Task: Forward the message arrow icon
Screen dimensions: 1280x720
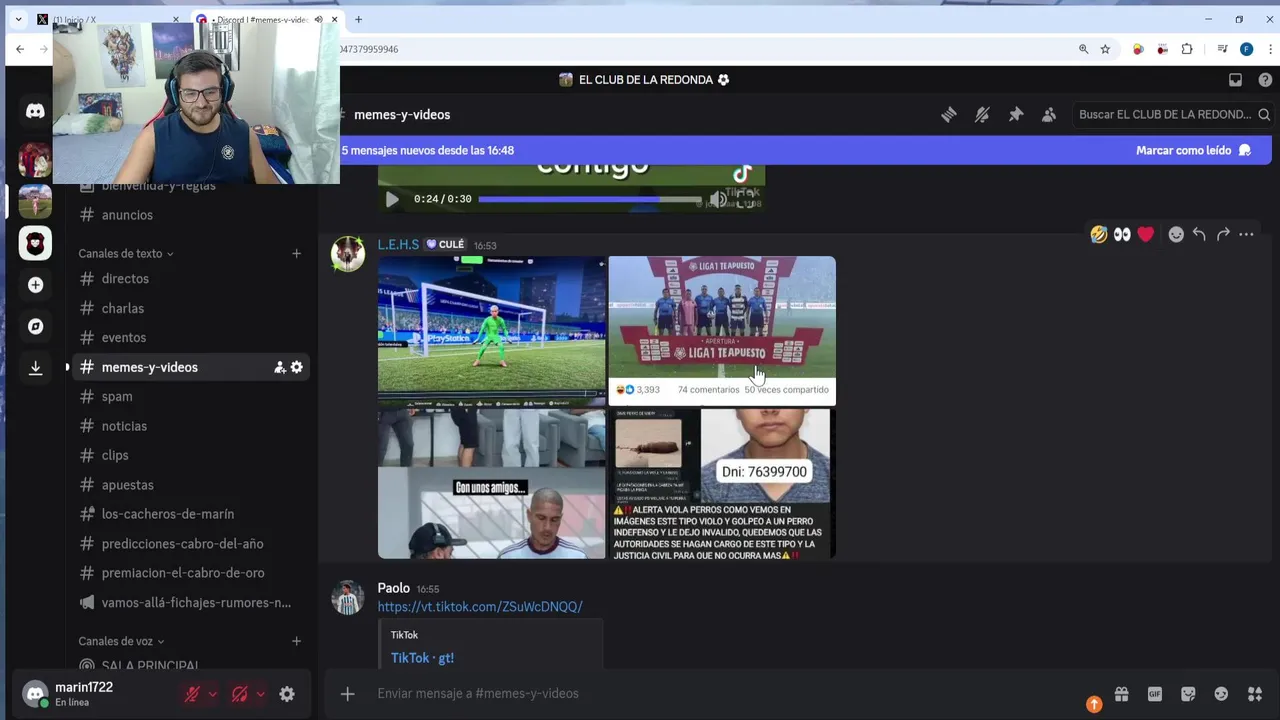Action: coord(1223,234)
